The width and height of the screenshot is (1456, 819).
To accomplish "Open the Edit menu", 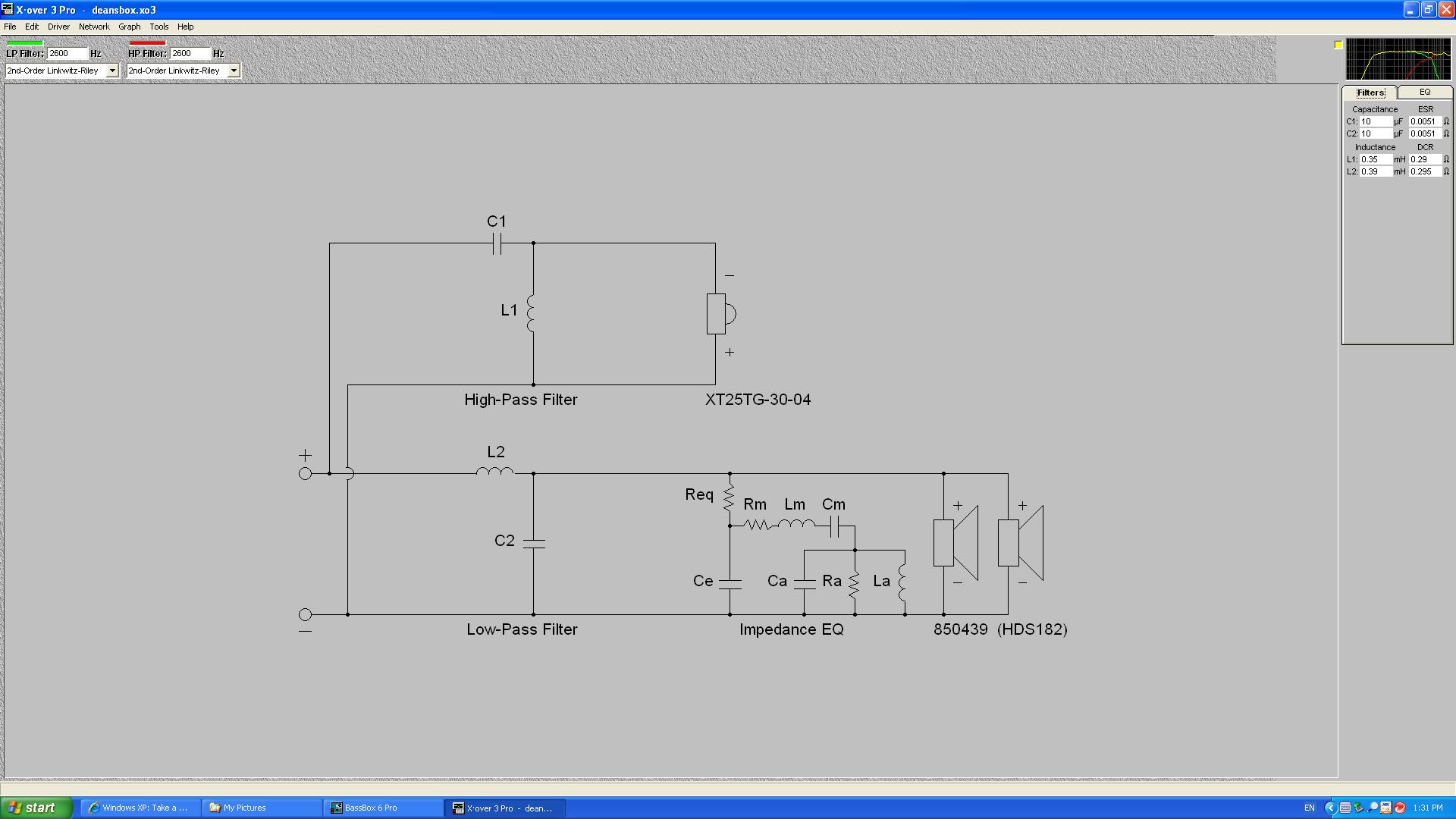I will 32,27.
